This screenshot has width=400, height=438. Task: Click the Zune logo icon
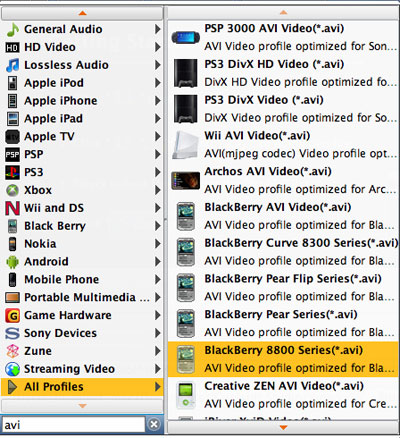coord(13,351)
